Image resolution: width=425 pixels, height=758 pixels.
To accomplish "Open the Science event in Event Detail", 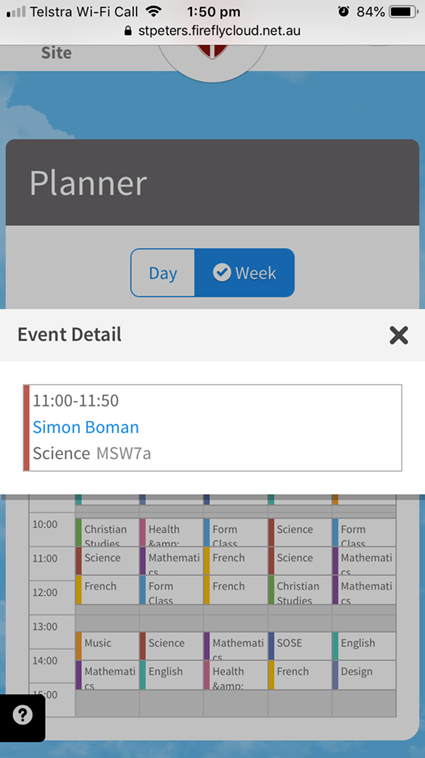I will pos(212,427).
